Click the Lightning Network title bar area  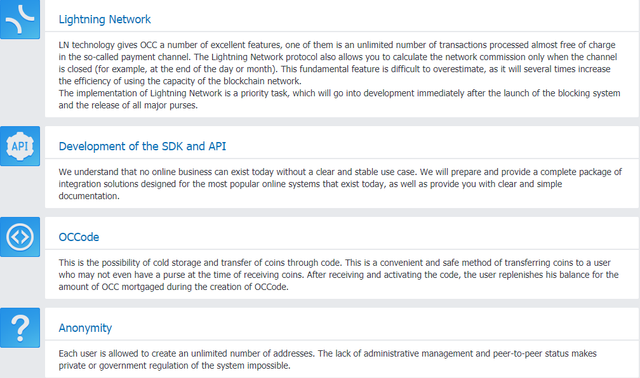click(x=342, y=16)
